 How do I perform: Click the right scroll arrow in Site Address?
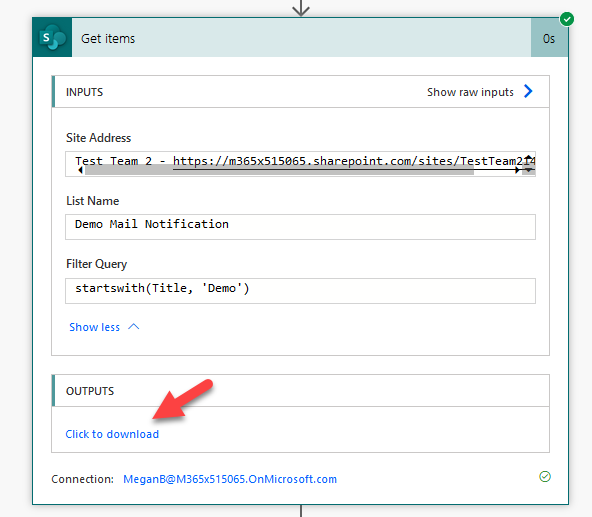coord(517,170)
